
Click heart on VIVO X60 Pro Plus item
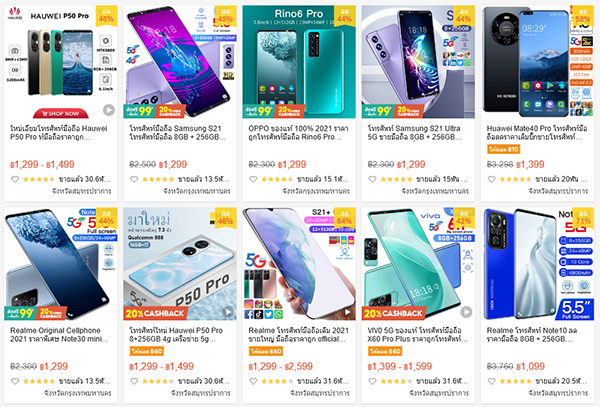pyautogui.click(x=372, y=381)
